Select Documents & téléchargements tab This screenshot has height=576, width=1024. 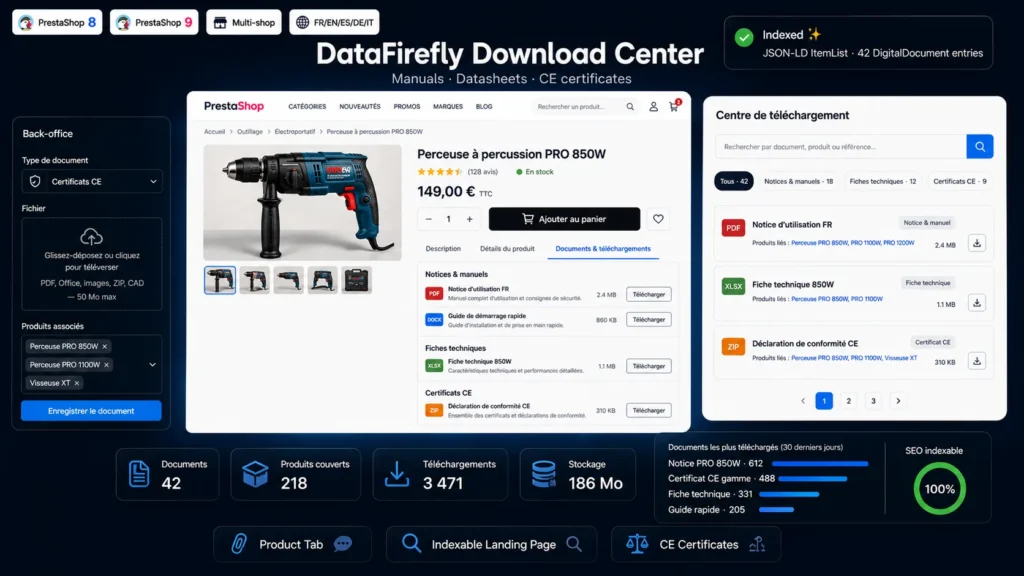click(x=603, y=249)
